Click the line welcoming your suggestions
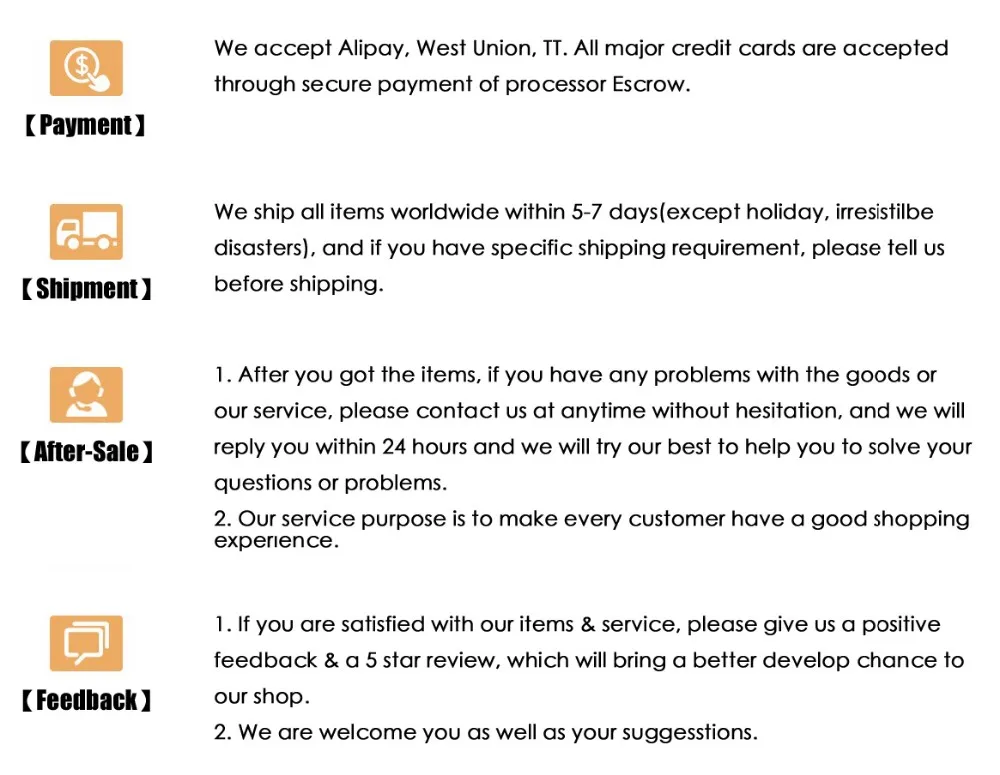 [485, 733]
